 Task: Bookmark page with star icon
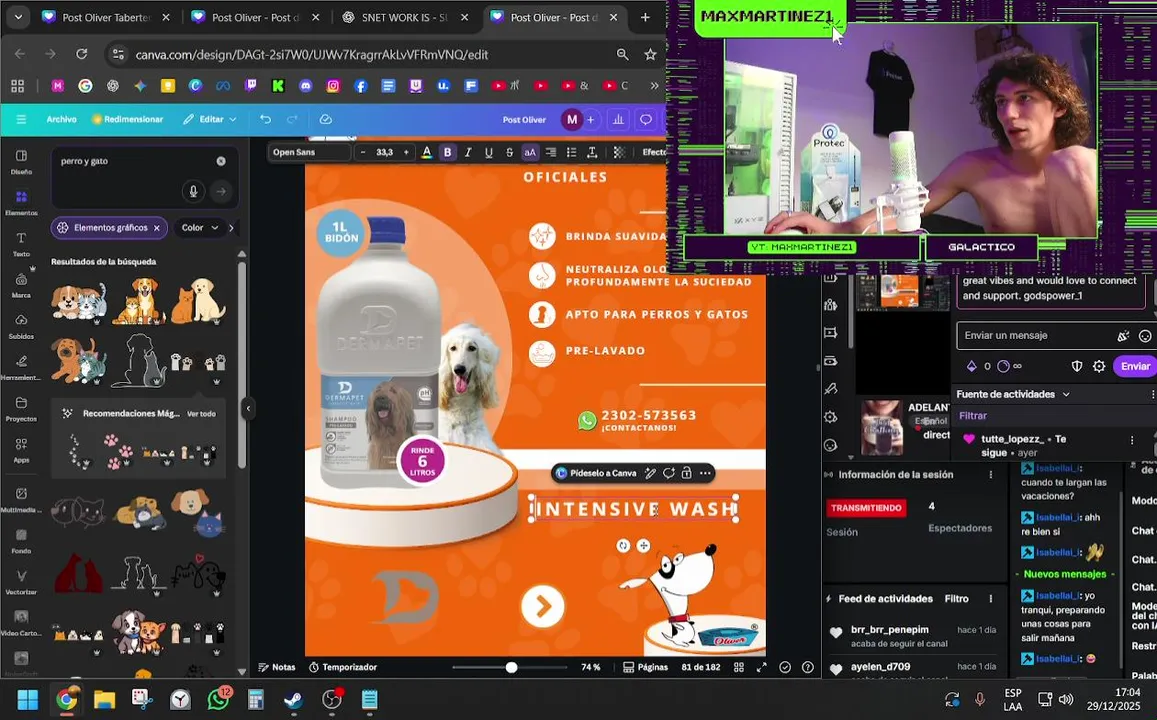[650, 55]
